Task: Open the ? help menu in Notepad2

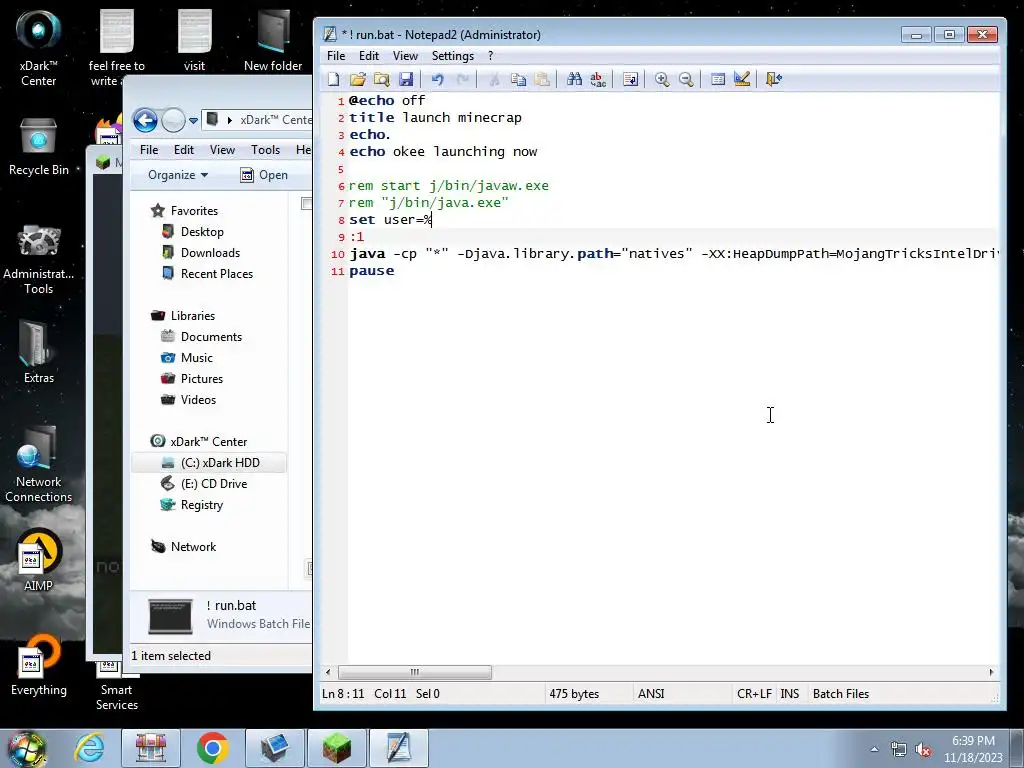Action: (x=490, y=56)
